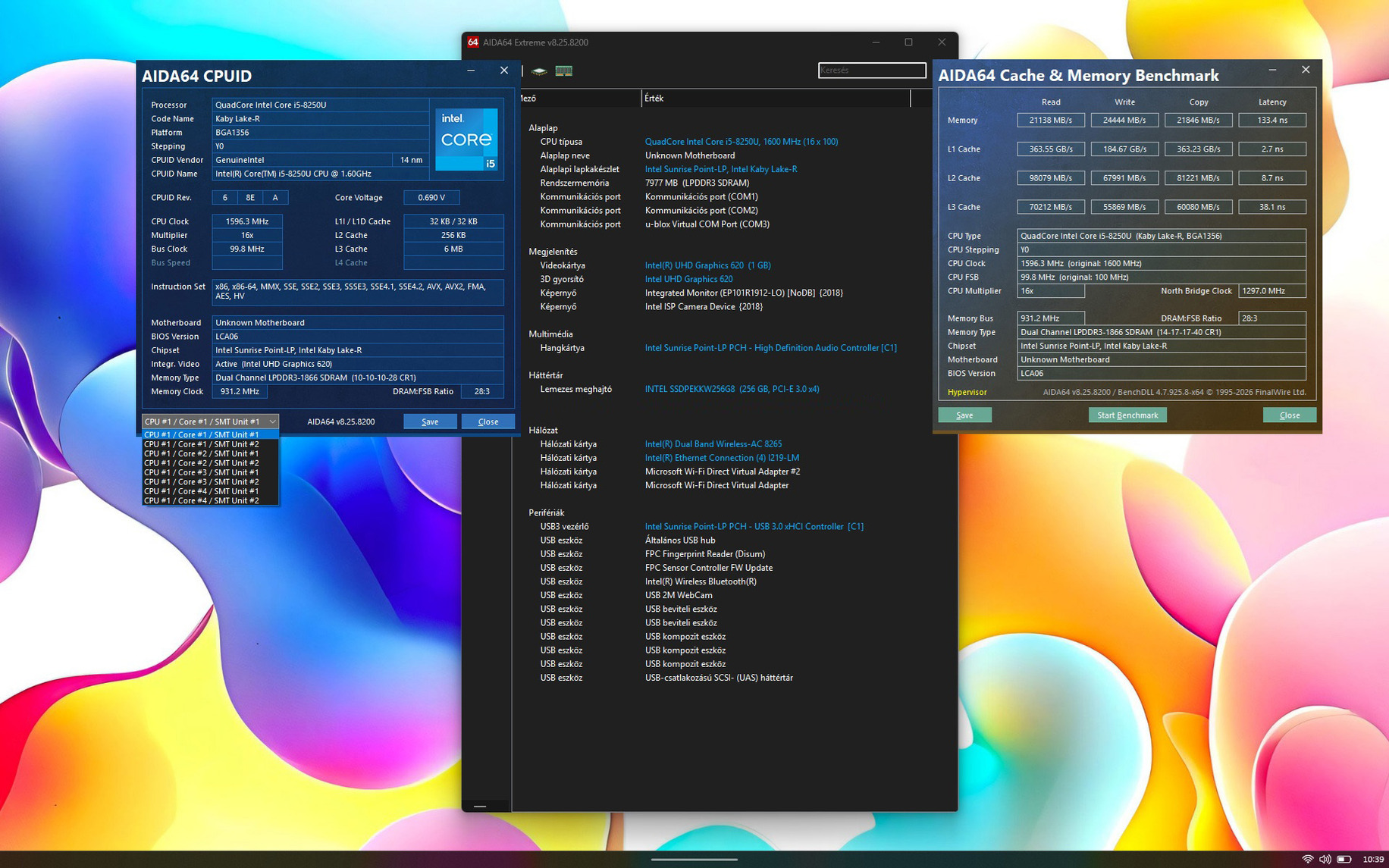Open the Wi-Fi icon in the system tray
The image size is (1389, 868).
1308,859
